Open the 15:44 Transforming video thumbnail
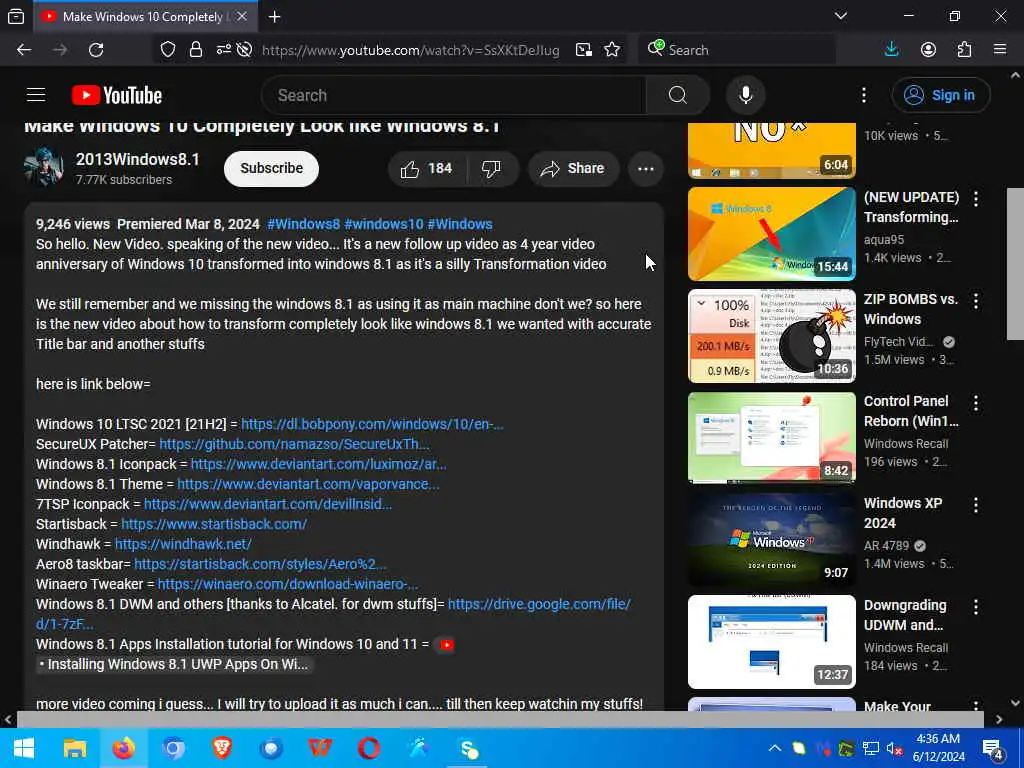 pos(772,234)
